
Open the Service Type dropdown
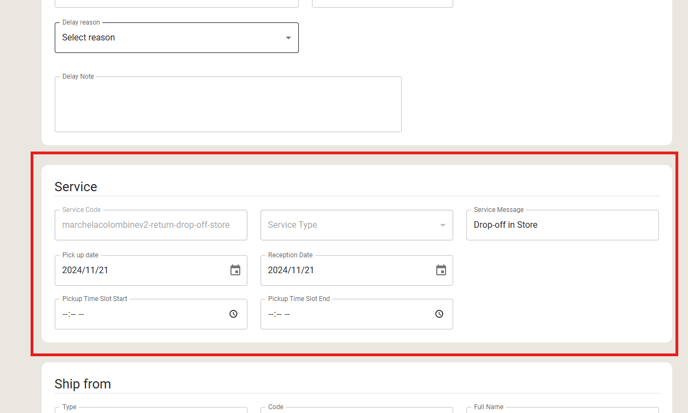tap(357, 225)
